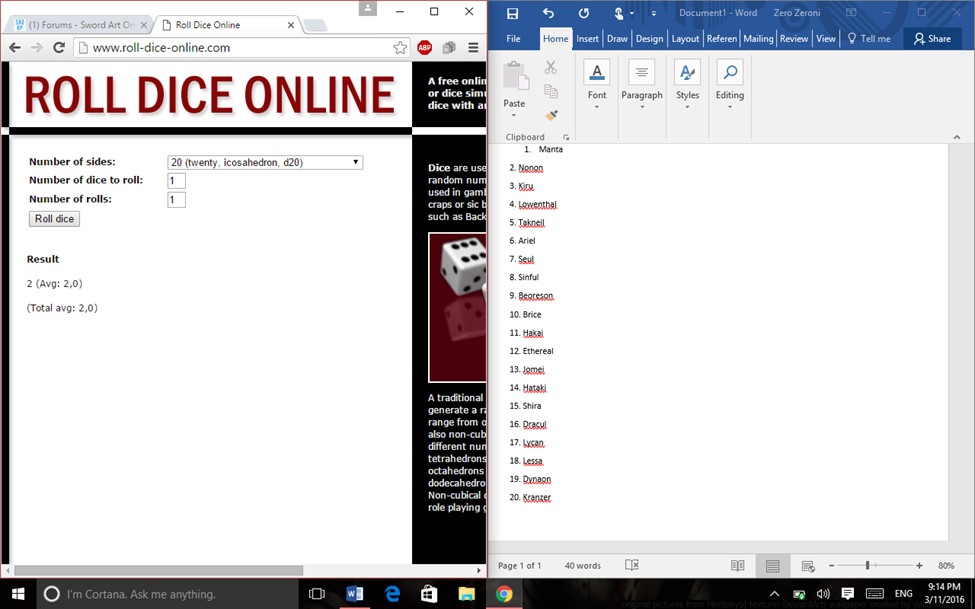Viewport: 975px width, 609px height.
Task: Open a new Chrome tab
Action: tap(315, 25)
